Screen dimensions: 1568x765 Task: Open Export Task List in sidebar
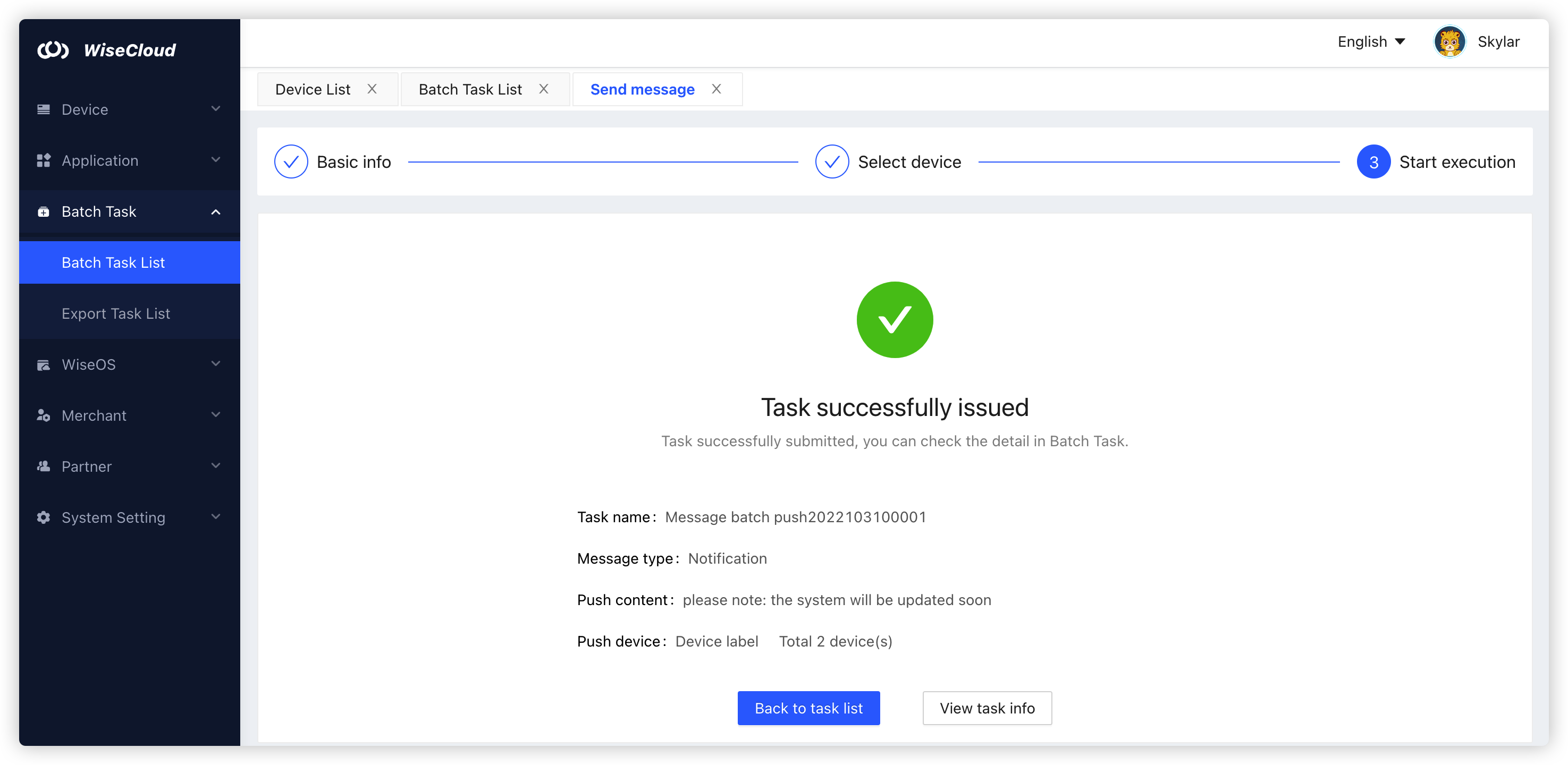[116, 313]
